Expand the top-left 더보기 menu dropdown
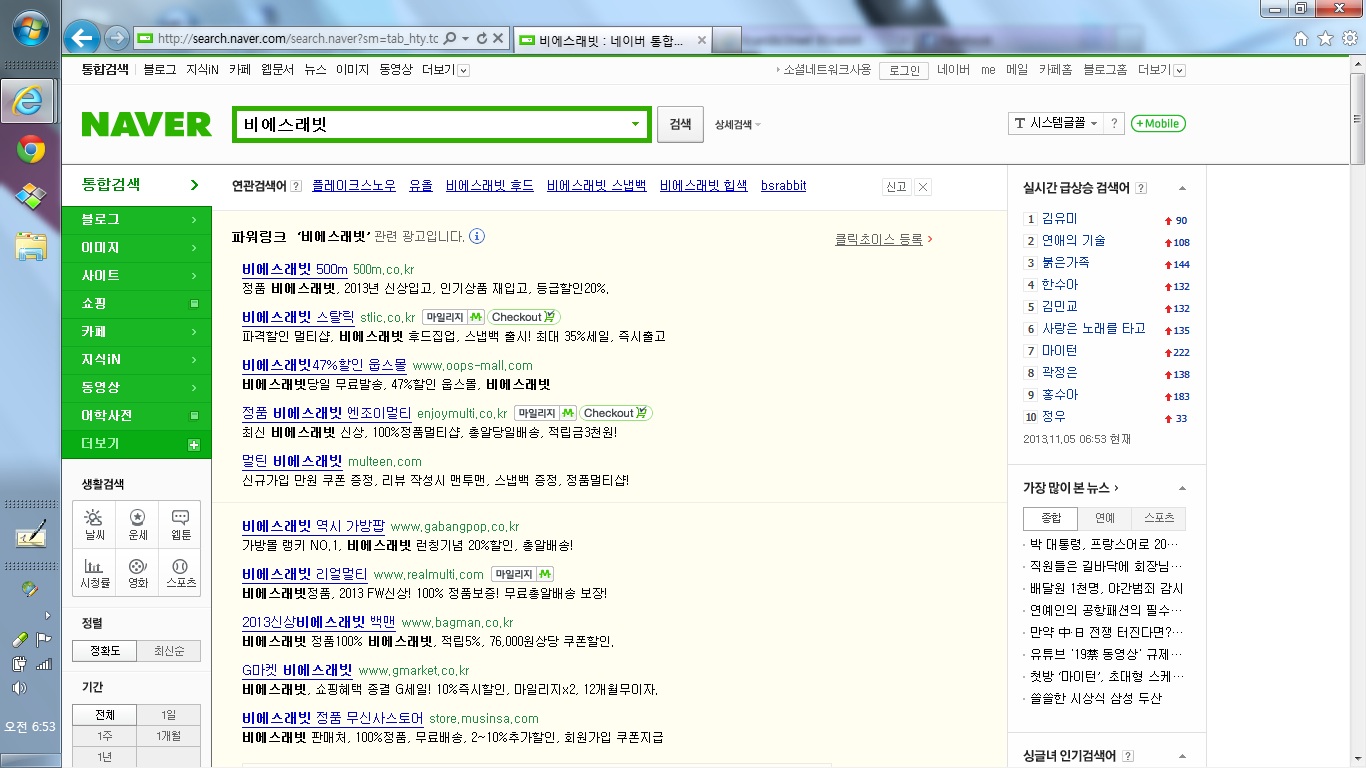The height and width of the screenshot is (768, 1366). coord(463,70)
